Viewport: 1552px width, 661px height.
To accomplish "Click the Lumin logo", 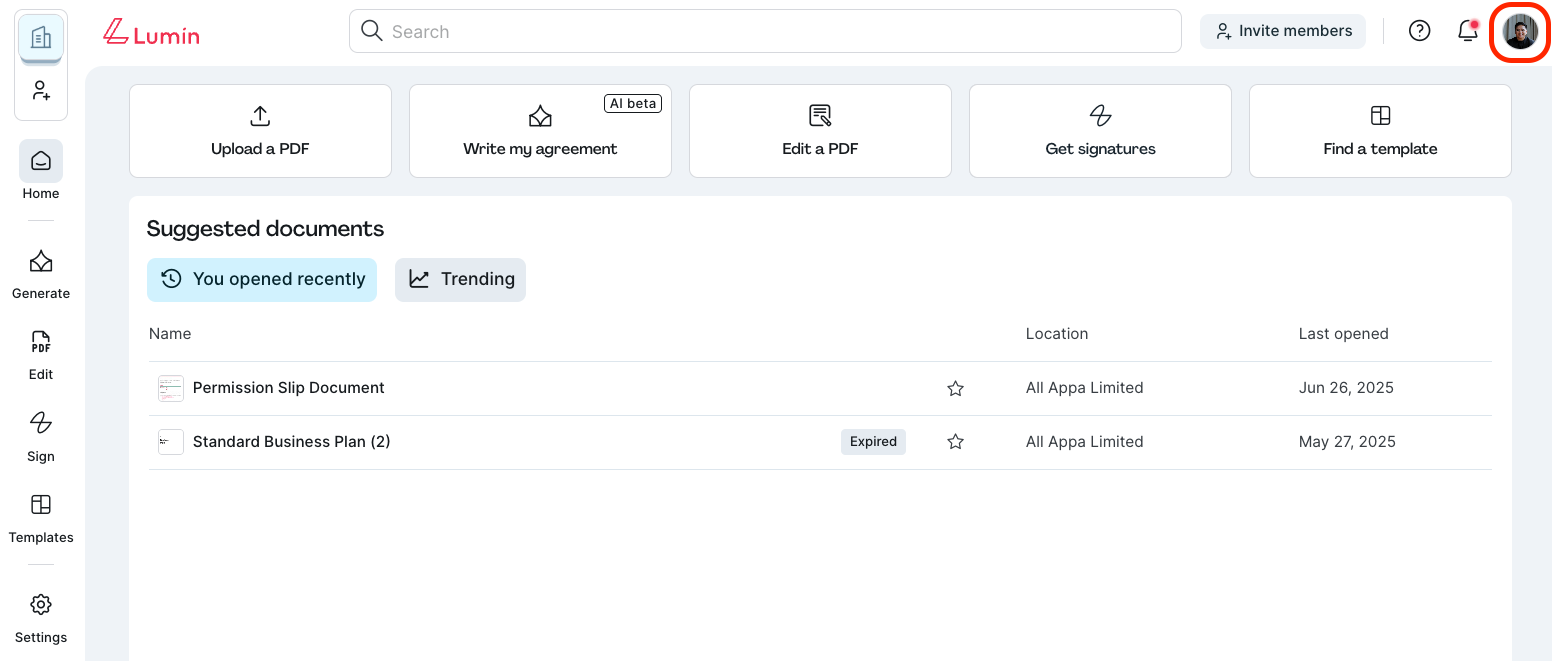I will pyautogui.click(x=151, y=31).
